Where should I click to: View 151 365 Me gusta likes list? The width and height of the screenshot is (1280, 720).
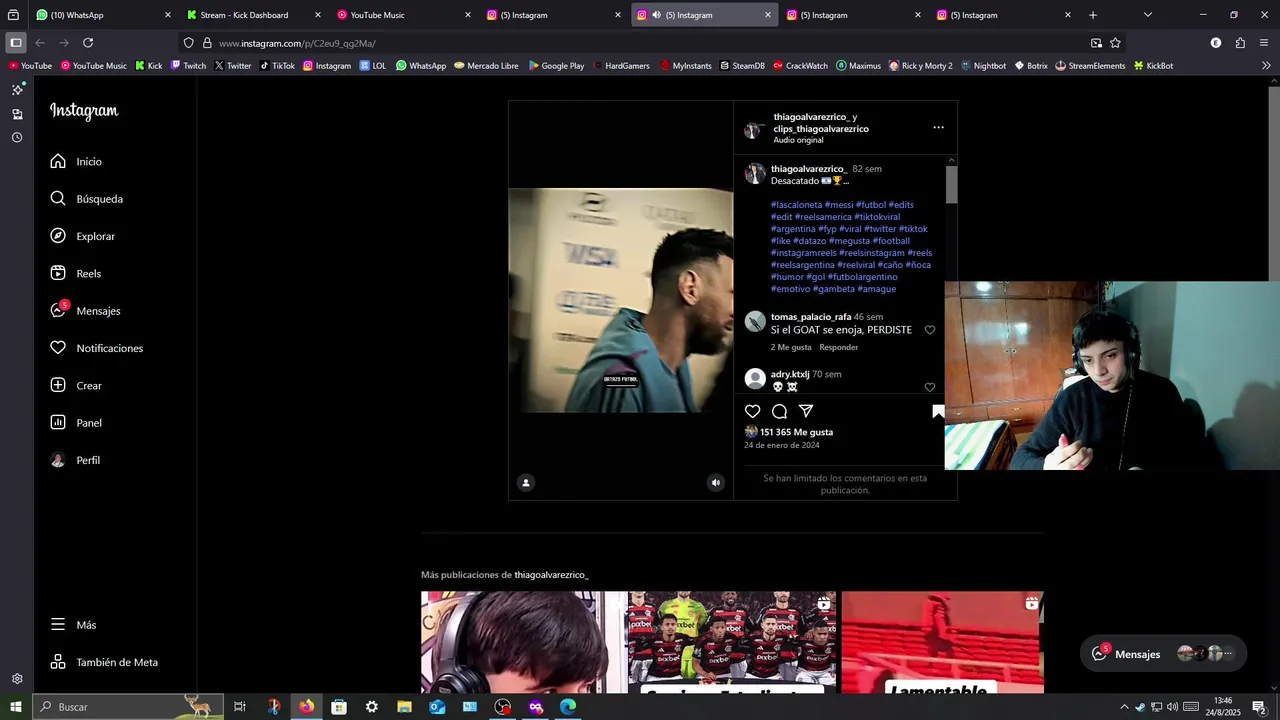pos(796,432)
